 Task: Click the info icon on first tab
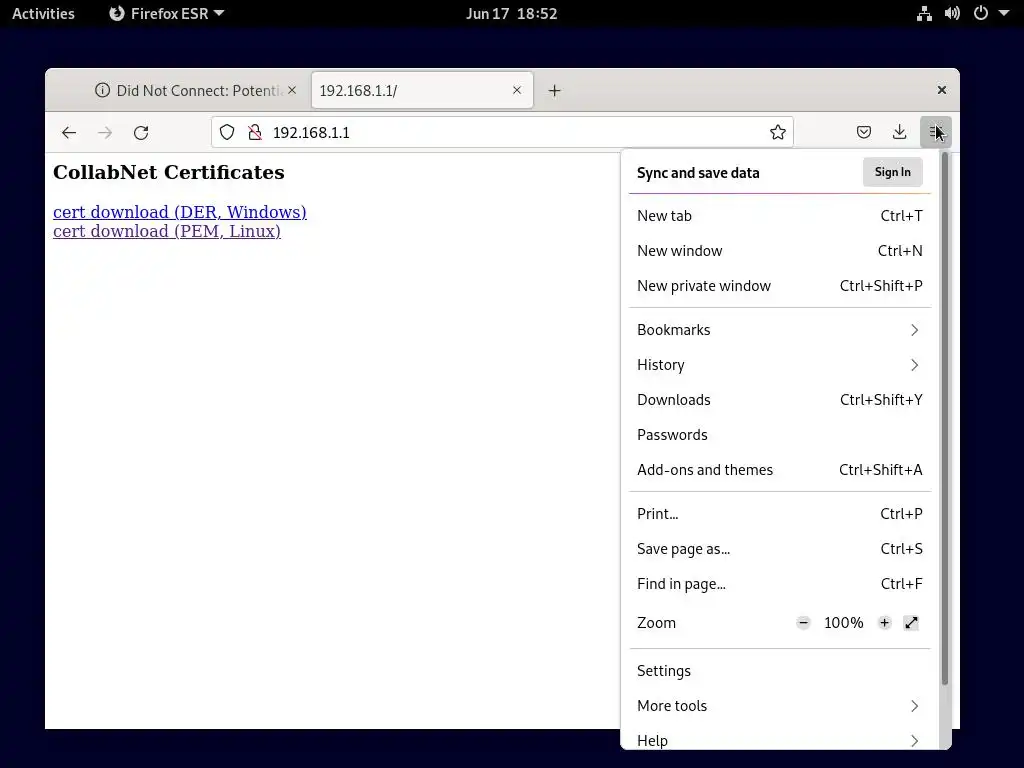tap(103, 90)
